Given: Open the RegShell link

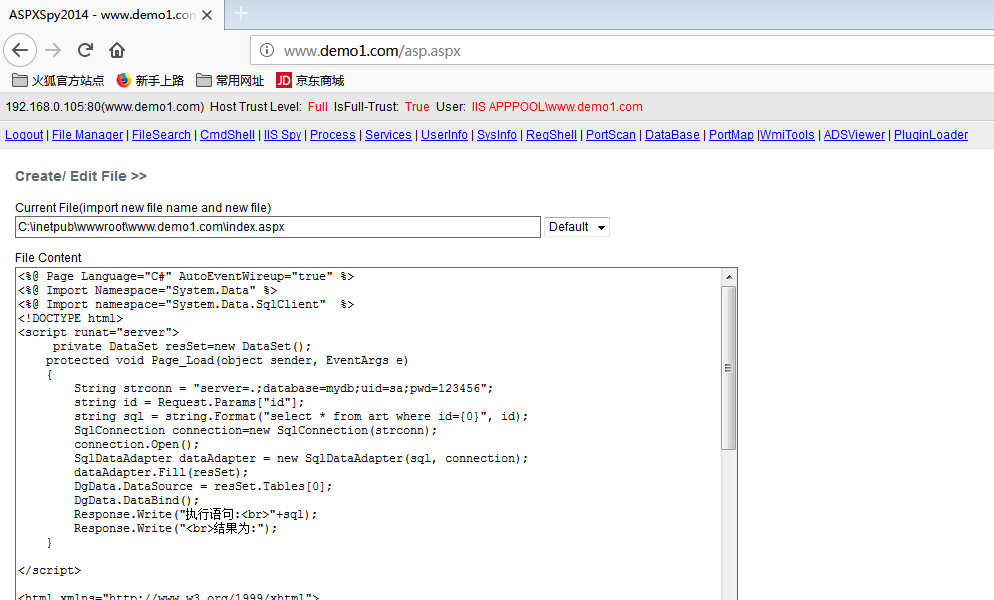Looking at the screenshot, I should click(552, 134).
